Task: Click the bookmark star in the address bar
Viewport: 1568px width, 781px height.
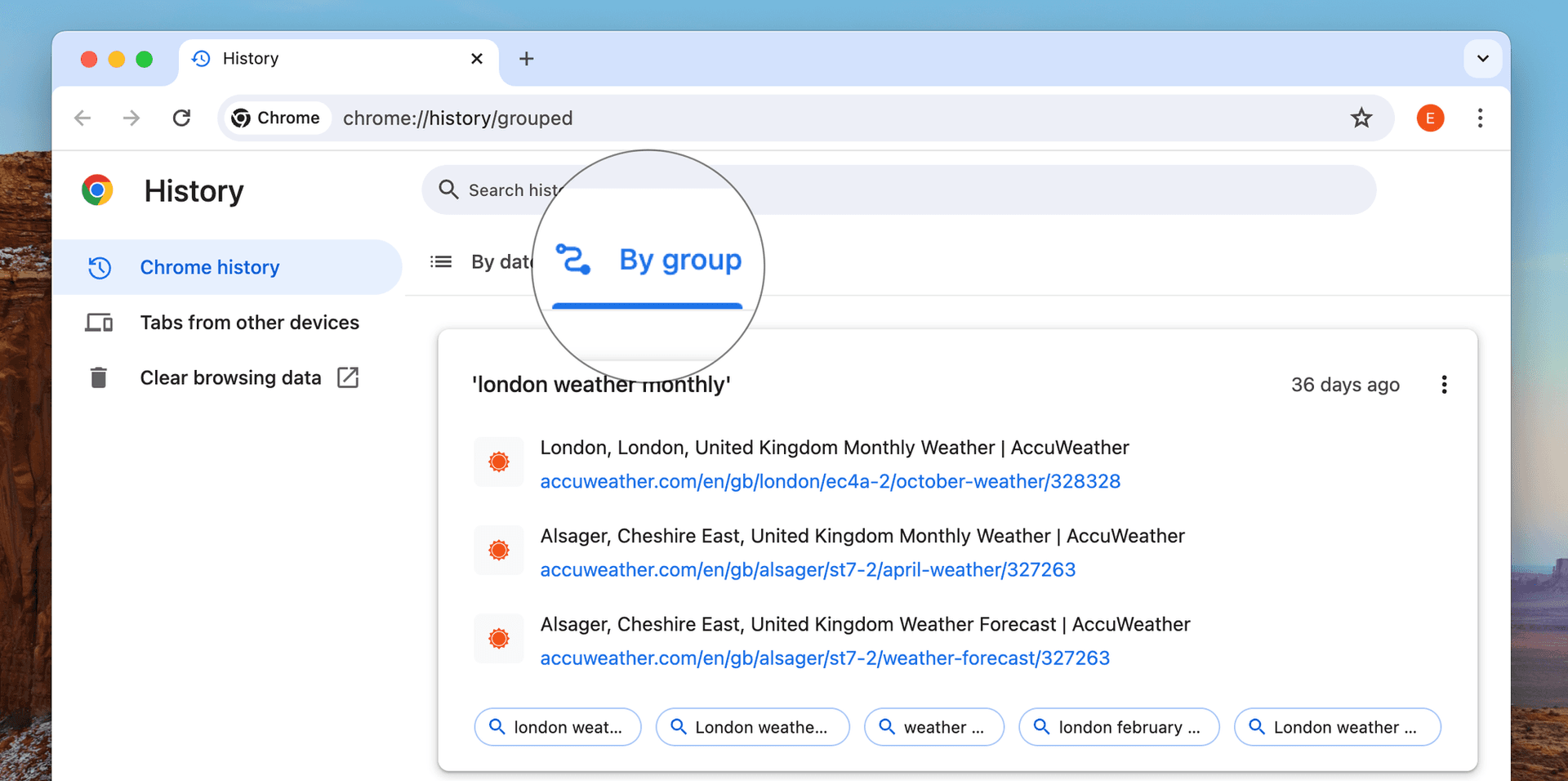Action: pos(1361,118)
